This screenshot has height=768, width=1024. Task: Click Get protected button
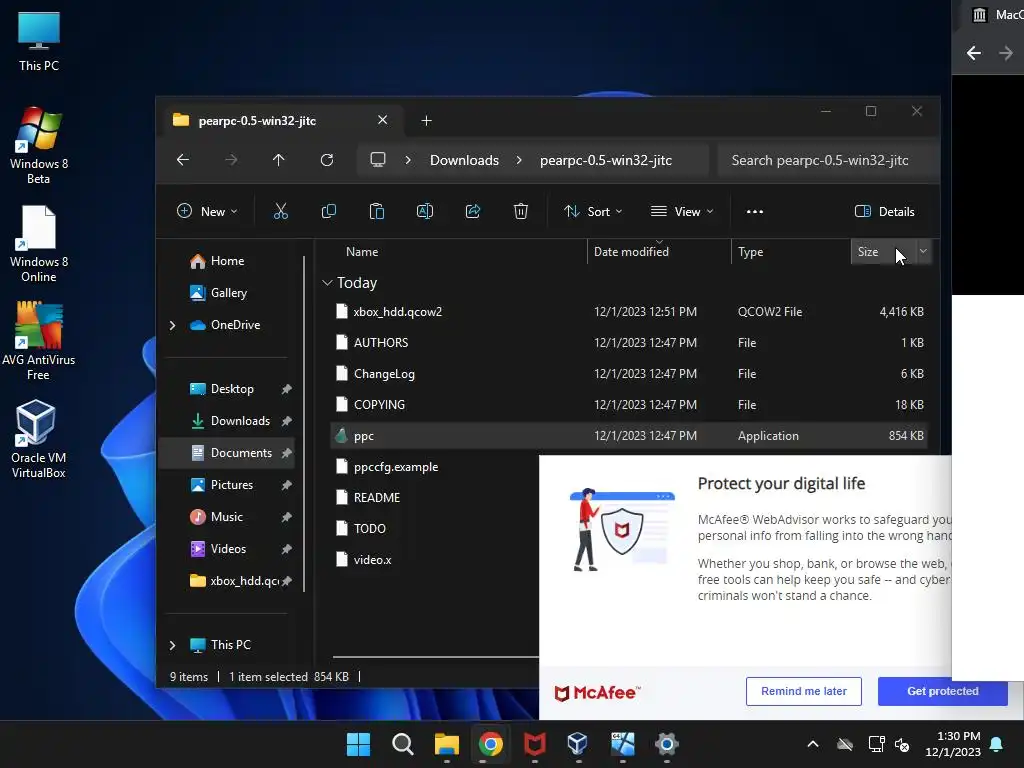[x=942, y=691]
